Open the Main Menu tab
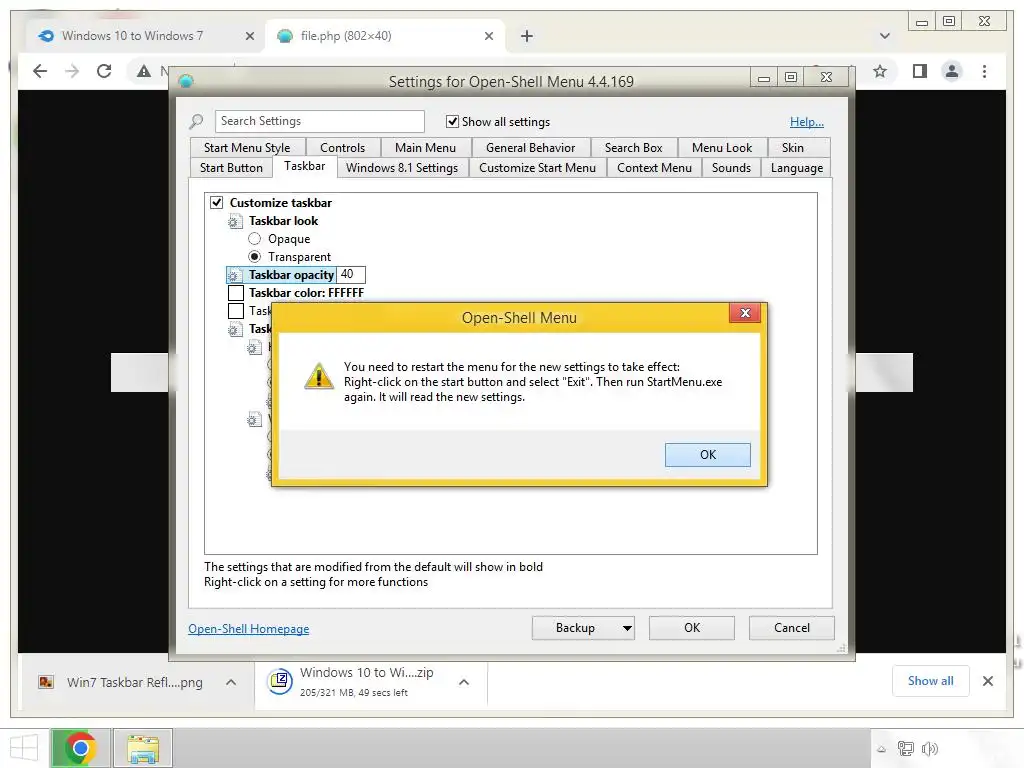Viewport: 1024px width, 768px height. pos(425,148)
